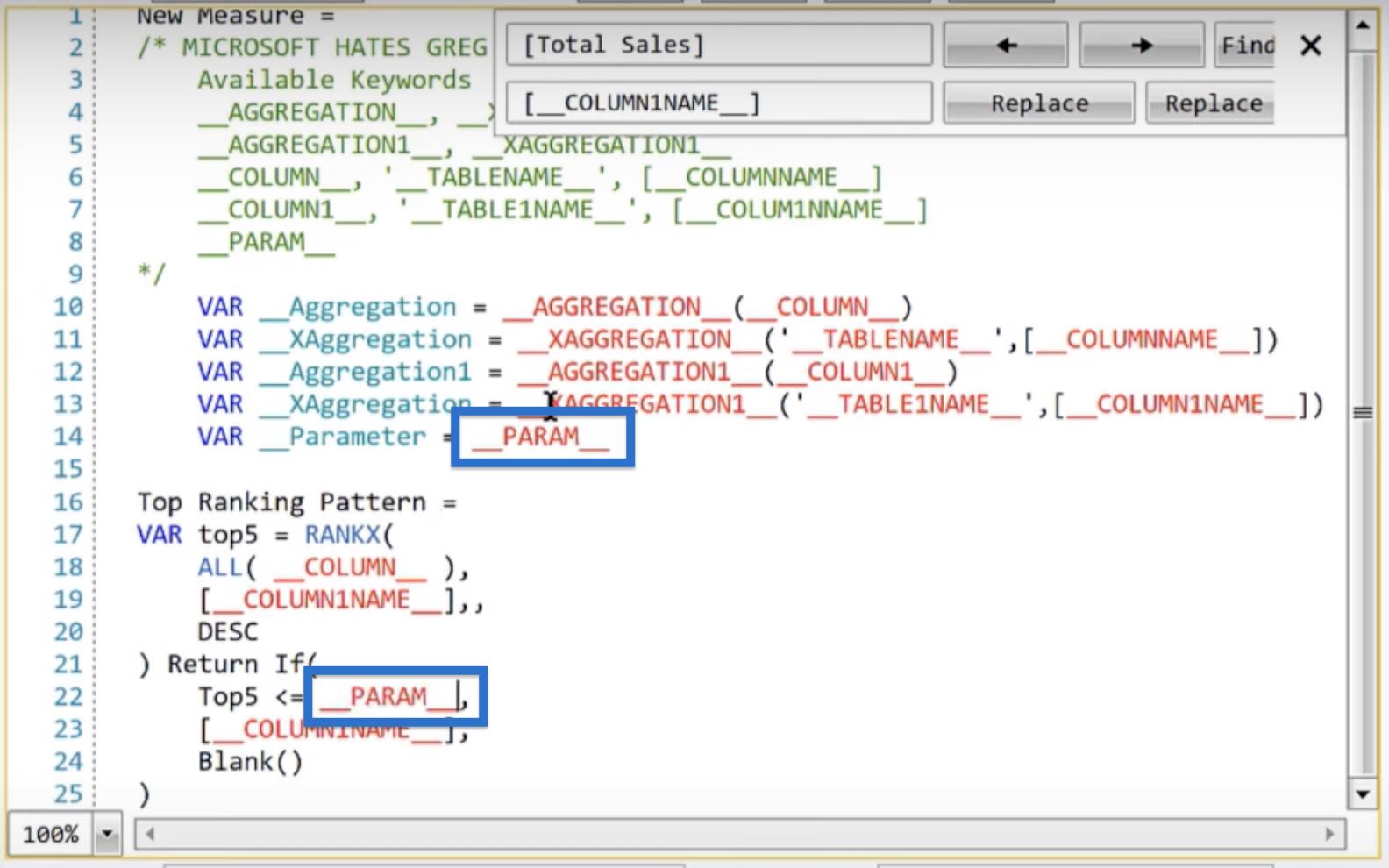Click the second Replace button beside it
The image size is (1389, 868).
(x=1211, y=103)
